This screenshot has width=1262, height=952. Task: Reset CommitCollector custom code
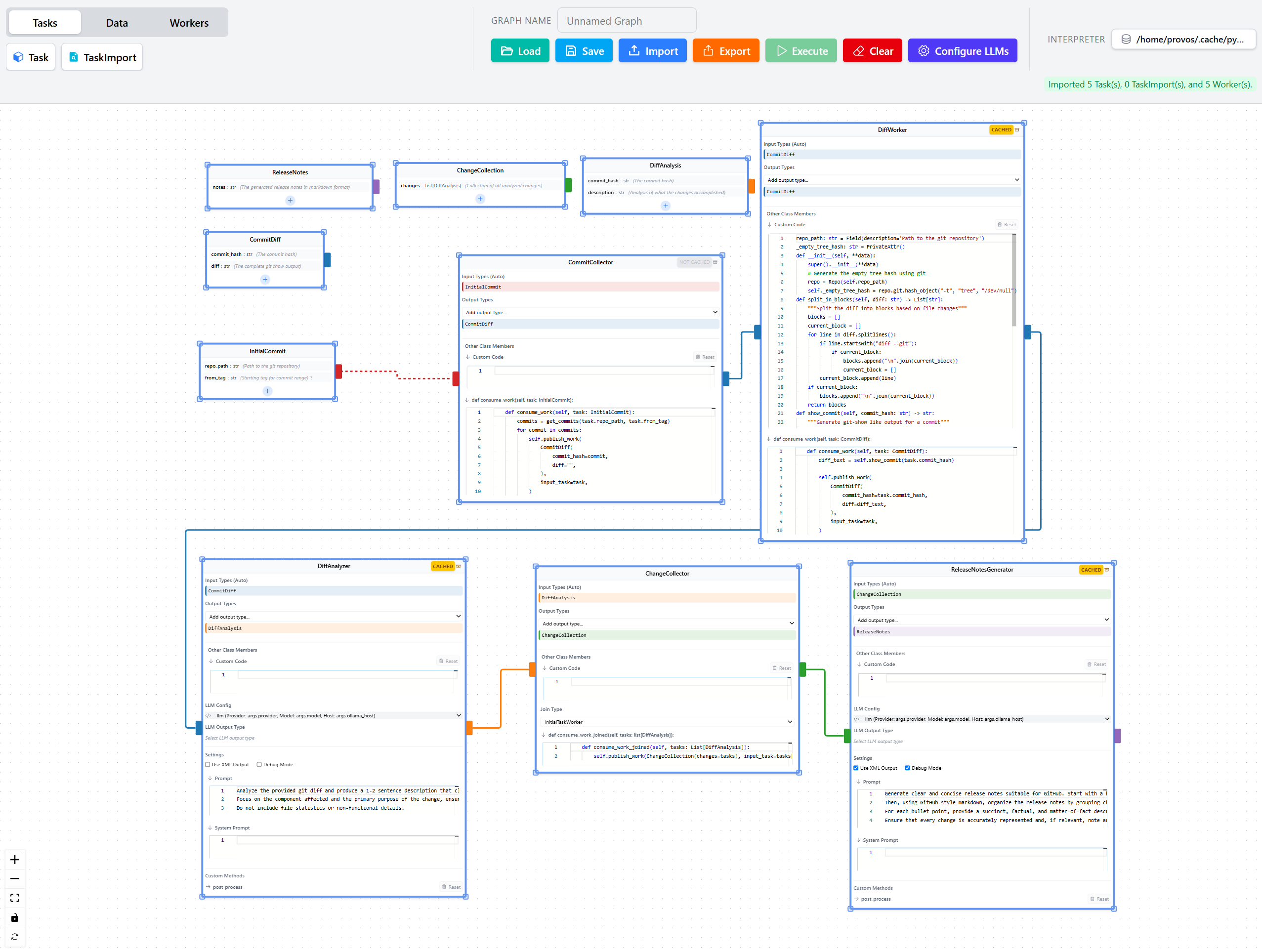(706, 357)
